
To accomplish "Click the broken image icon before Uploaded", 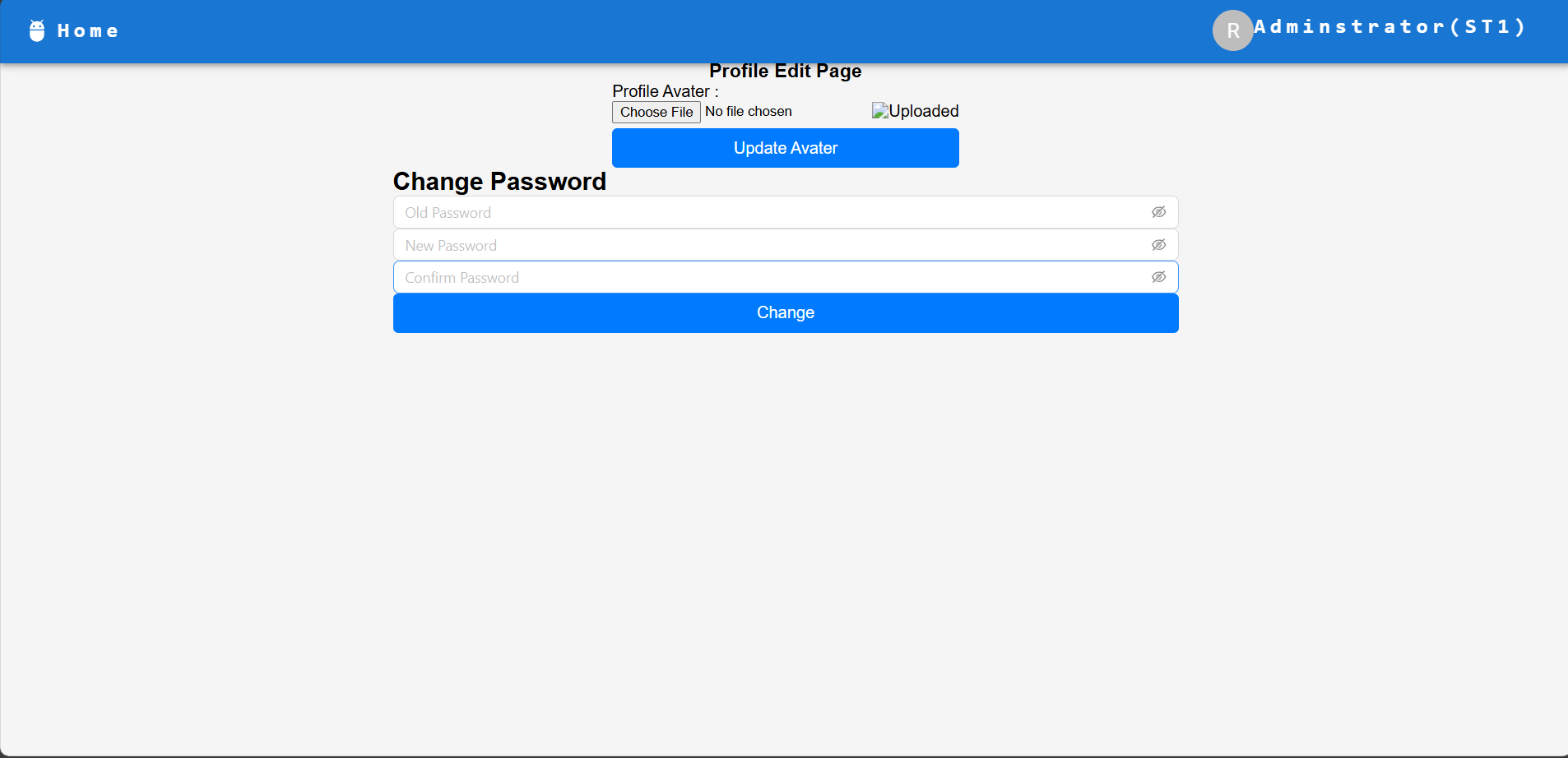I will click(x=879, y=111).
